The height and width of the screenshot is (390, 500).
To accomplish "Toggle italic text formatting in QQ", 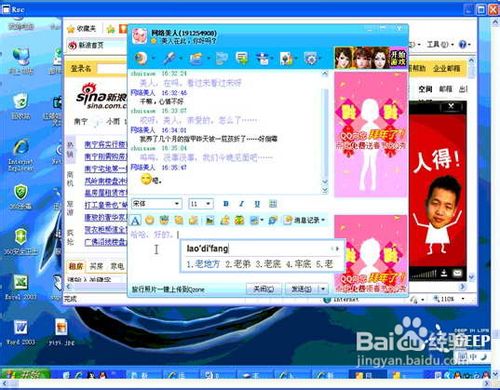I will tap(242, 204).
